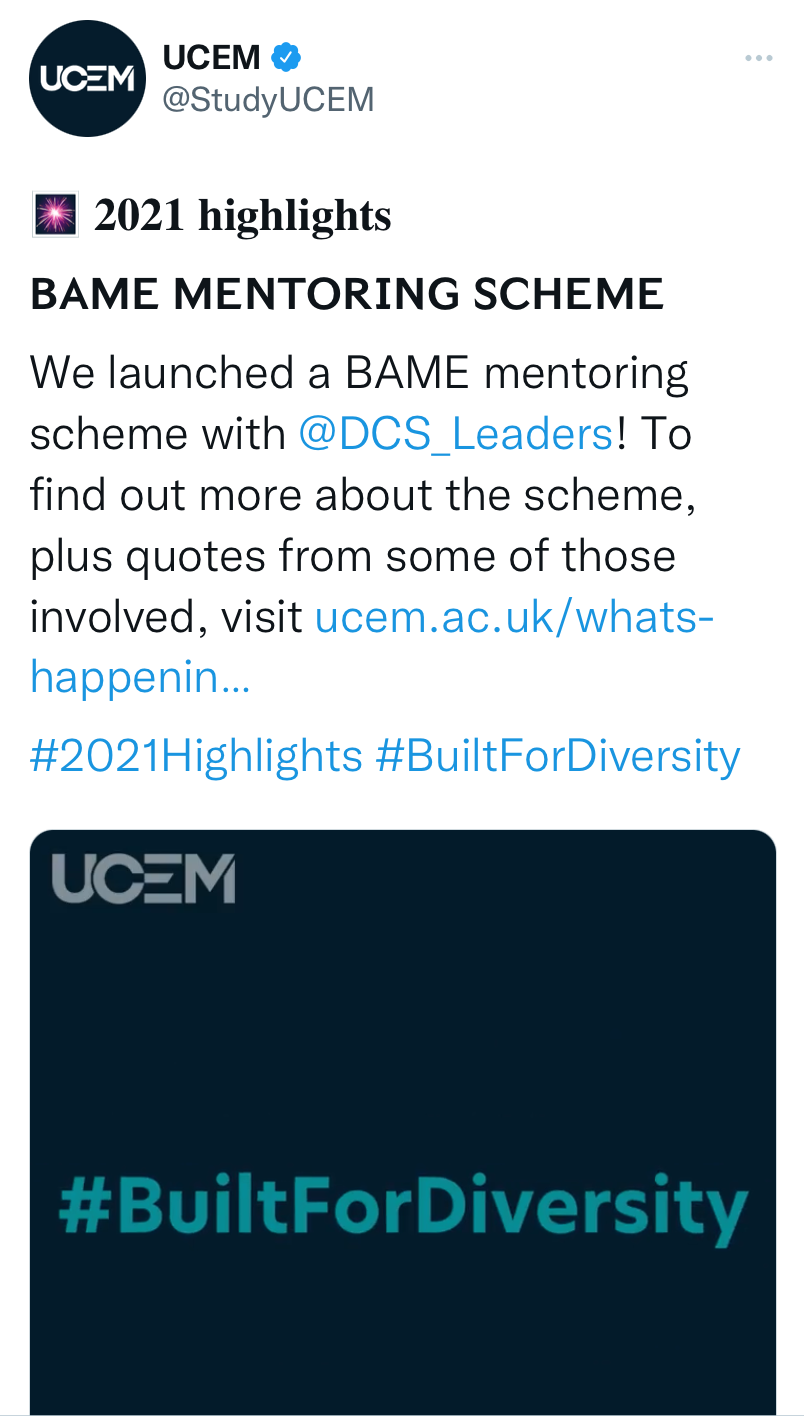Select the 2021 highlights heading
Viewport: 804px width, 1420px height.
pos(242,215)
